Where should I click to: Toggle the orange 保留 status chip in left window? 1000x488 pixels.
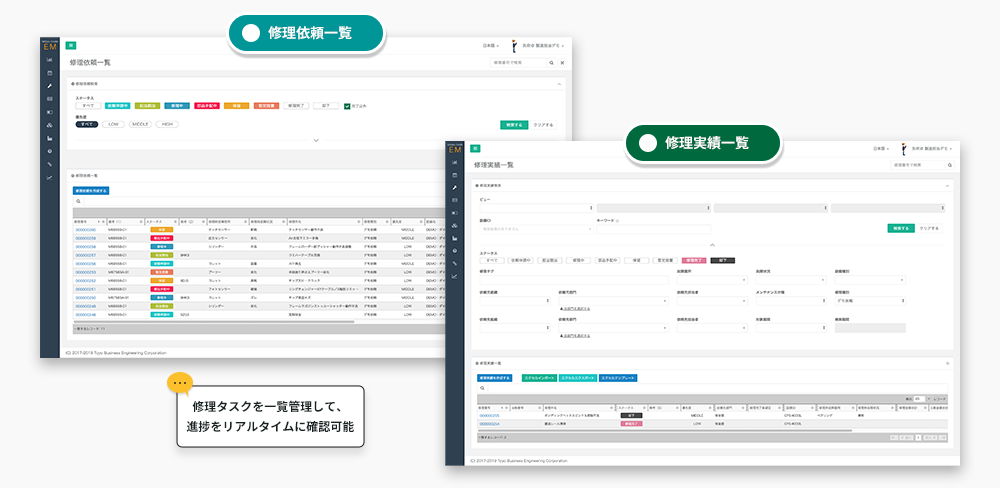point(237,106)
